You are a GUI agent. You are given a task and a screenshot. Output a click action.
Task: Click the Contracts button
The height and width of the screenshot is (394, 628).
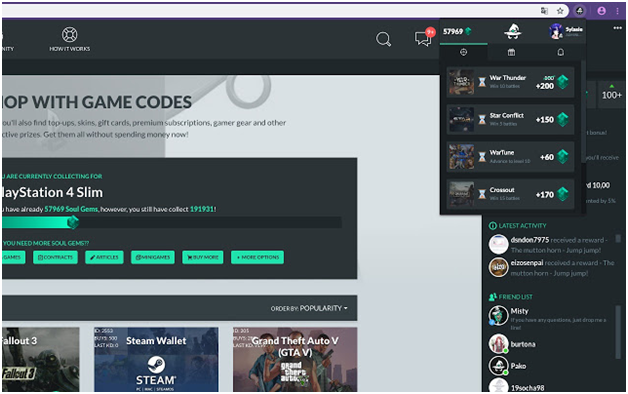point(55,257)
